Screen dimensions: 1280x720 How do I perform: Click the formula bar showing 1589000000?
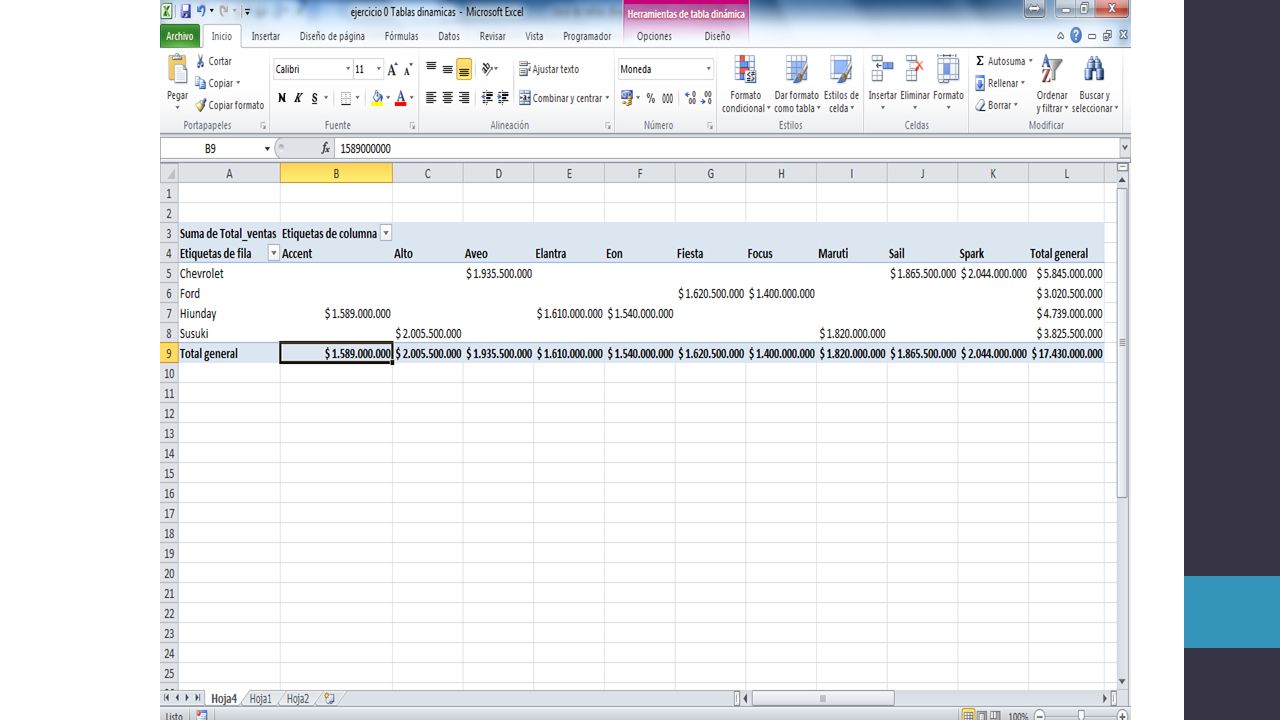tap(727, 148)
